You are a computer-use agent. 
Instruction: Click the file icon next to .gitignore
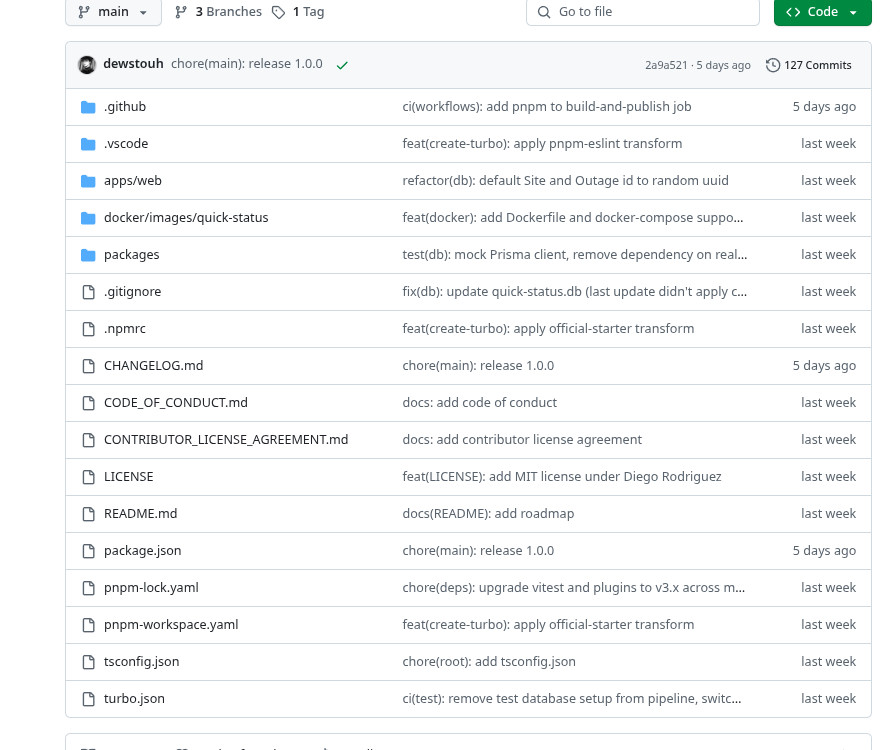89,292
